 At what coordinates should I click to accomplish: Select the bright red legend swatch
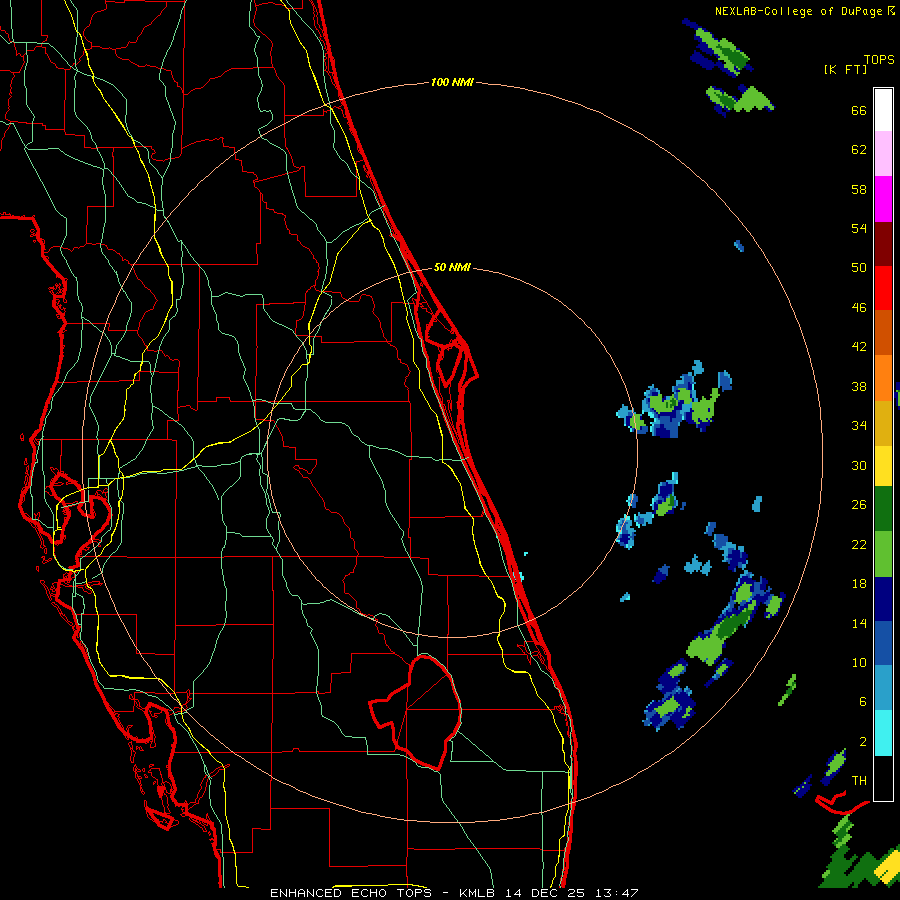883,288
